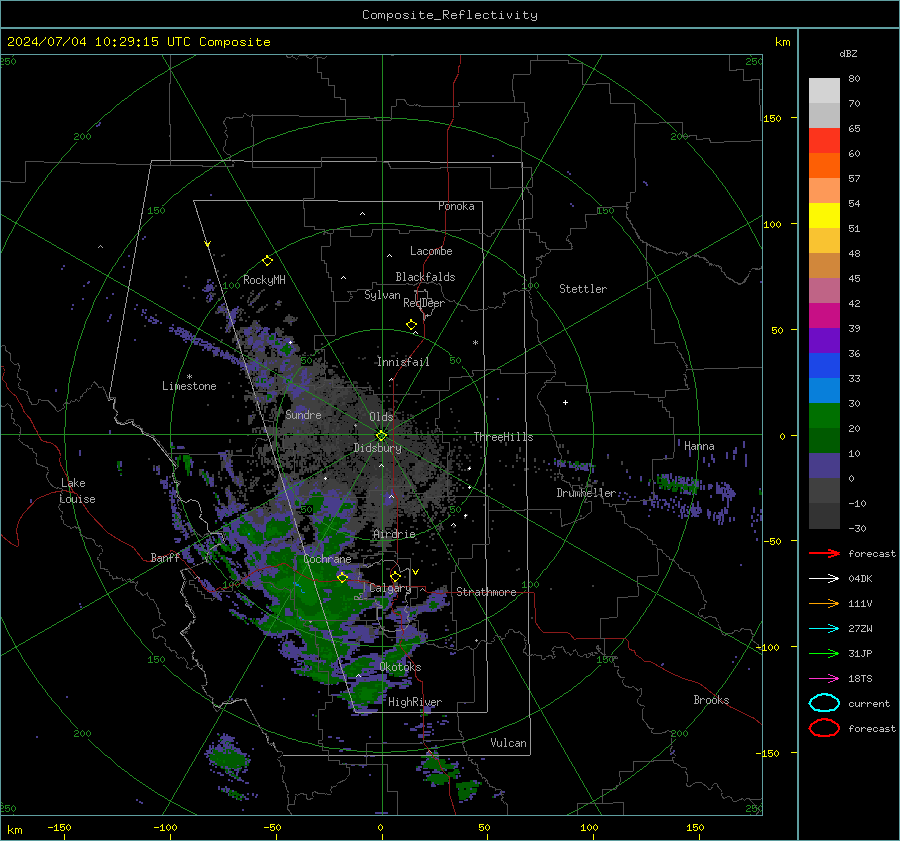The width and height of the screenshot is (900, 841).
Task: Click the HighRiver town label
Action: pos(414,703)
